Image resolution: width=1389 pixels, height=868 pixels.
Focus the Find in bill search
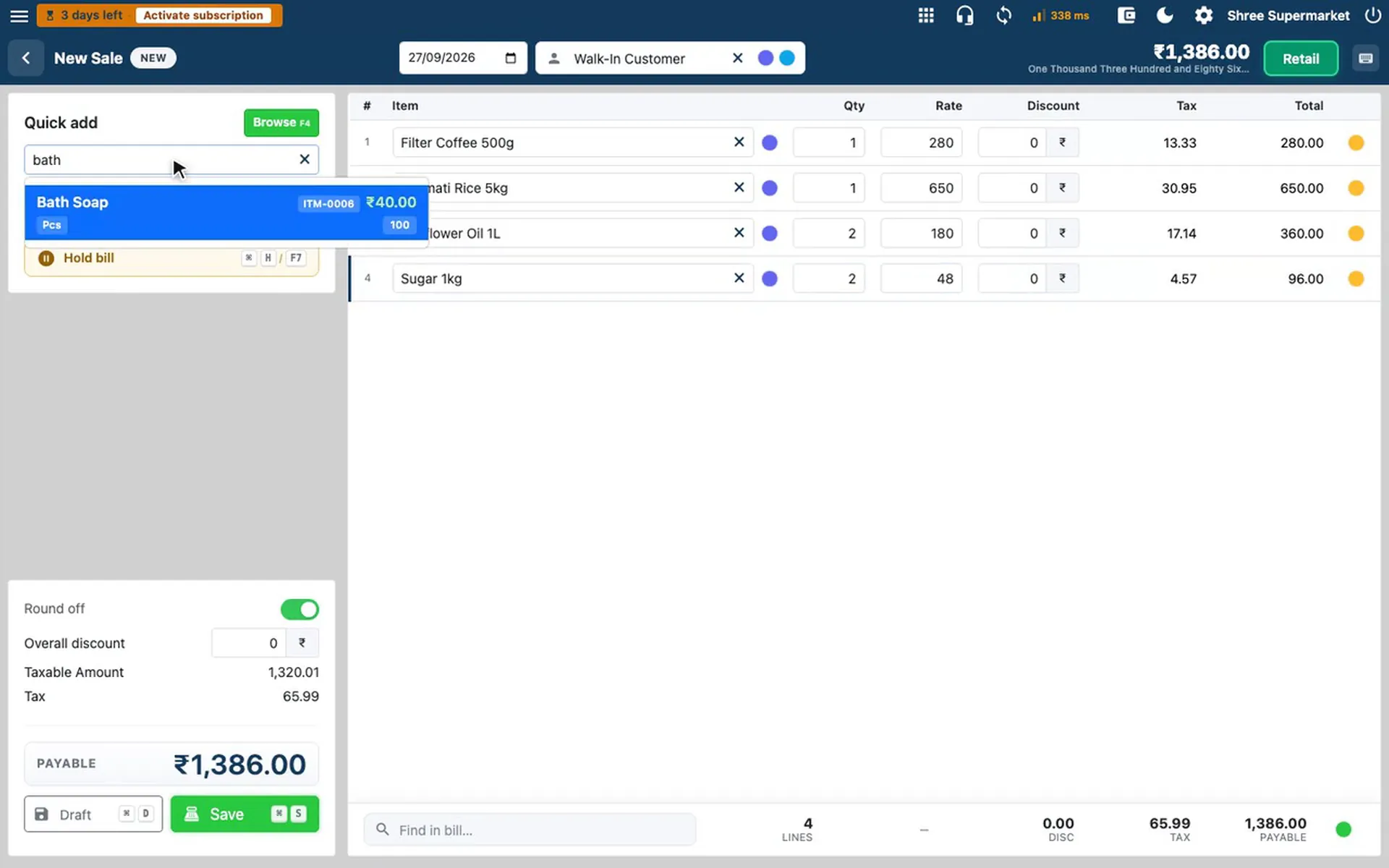coord(530,830)
